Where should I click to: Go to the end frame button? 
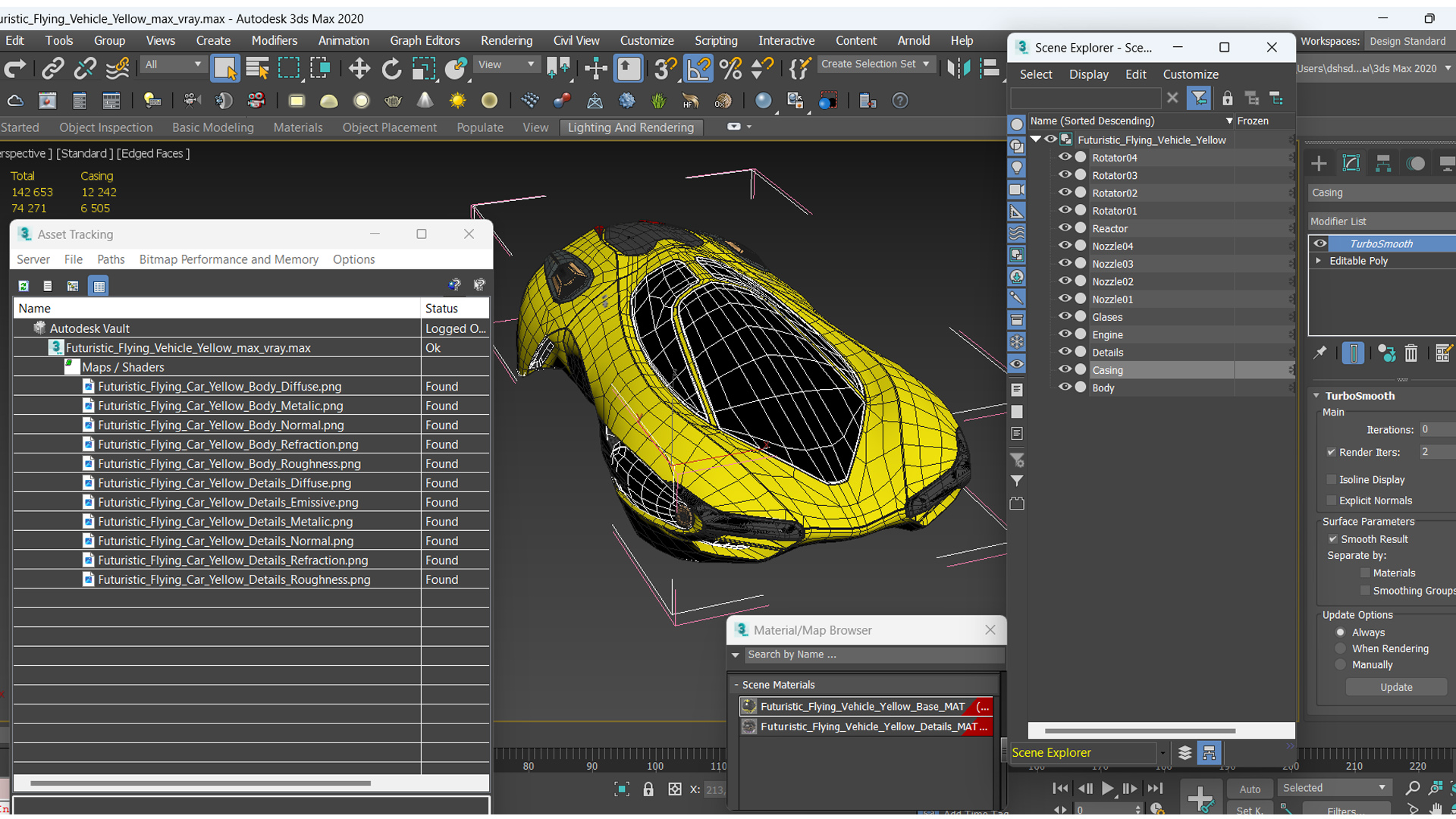click(x=1155, y=789)
